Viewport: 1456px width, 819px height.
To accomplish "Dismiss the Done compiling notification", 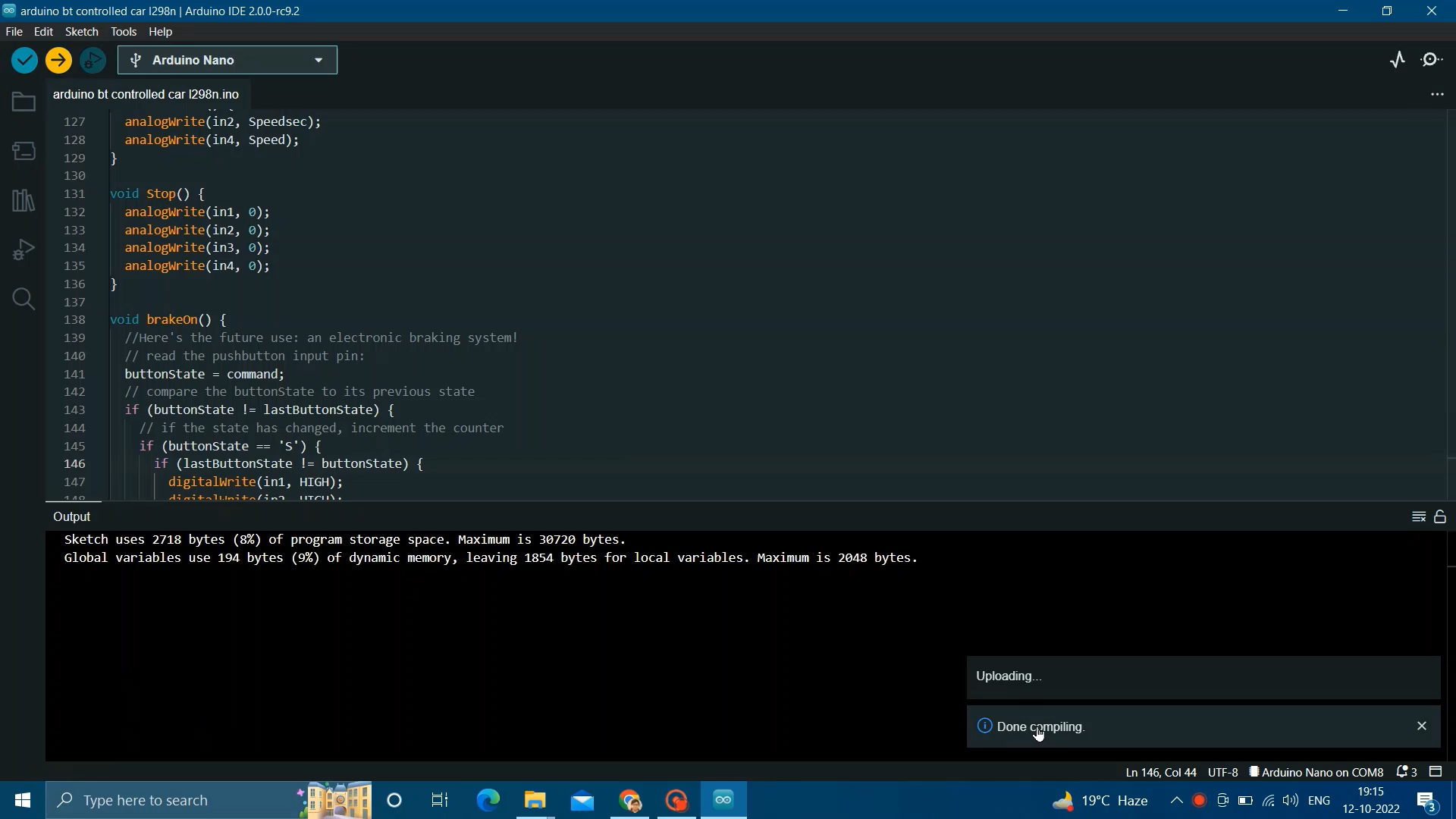I will tap(1422, 726).
